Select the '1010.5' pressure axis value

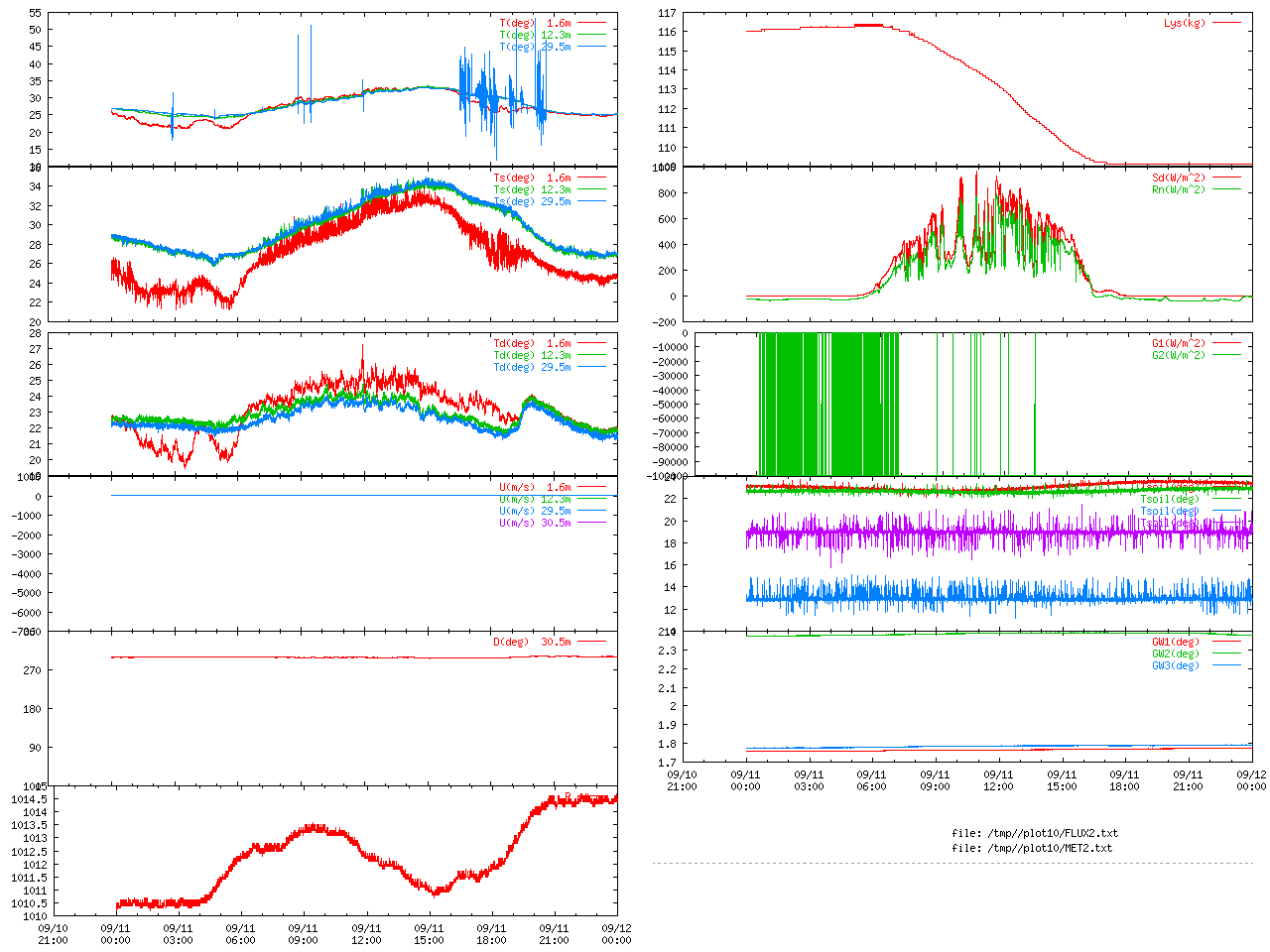pyautogui.click(x=28, y=904)
